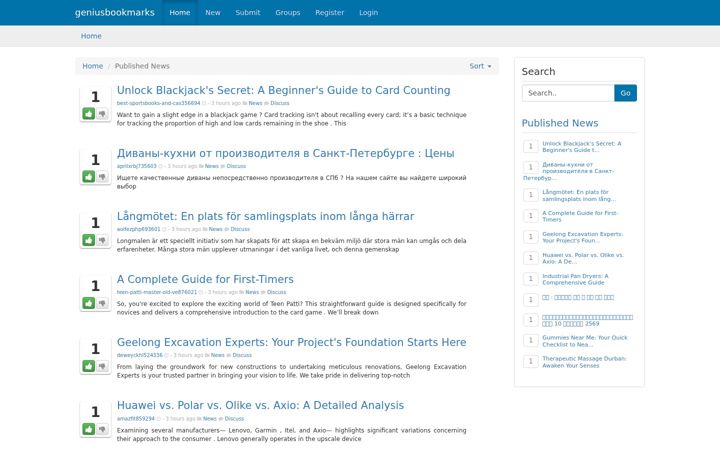Downvote the Диваны-кухни post
The height and width of the screenshot is (450, 720).
[102, 176]
